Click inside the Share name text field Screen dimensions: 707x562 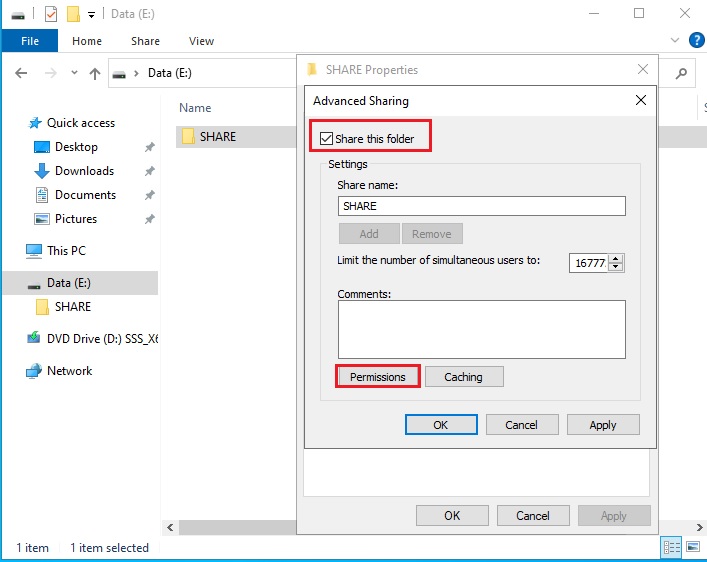coord(482,206)
